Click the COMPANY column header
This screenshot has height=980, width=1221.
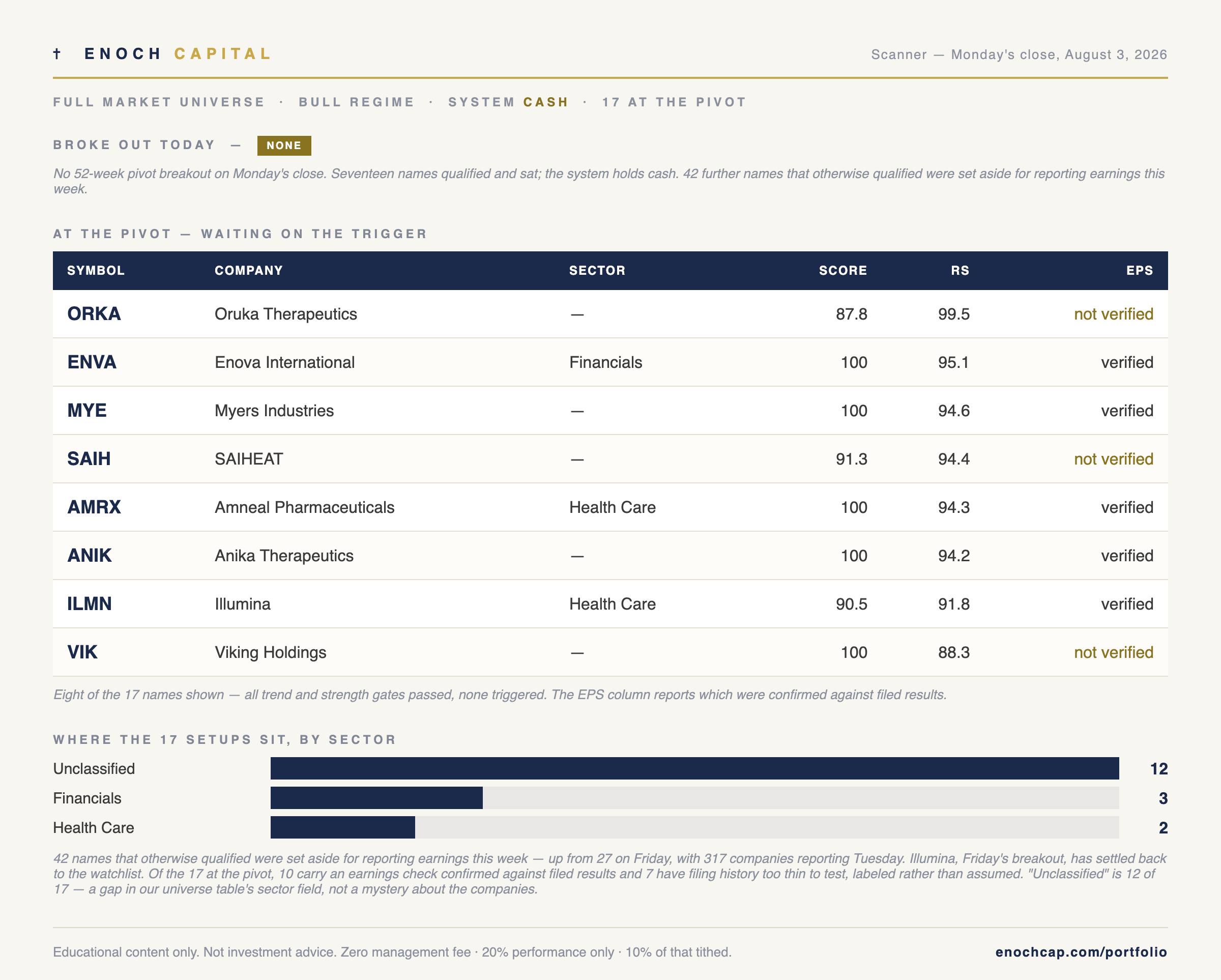(249, 270)
